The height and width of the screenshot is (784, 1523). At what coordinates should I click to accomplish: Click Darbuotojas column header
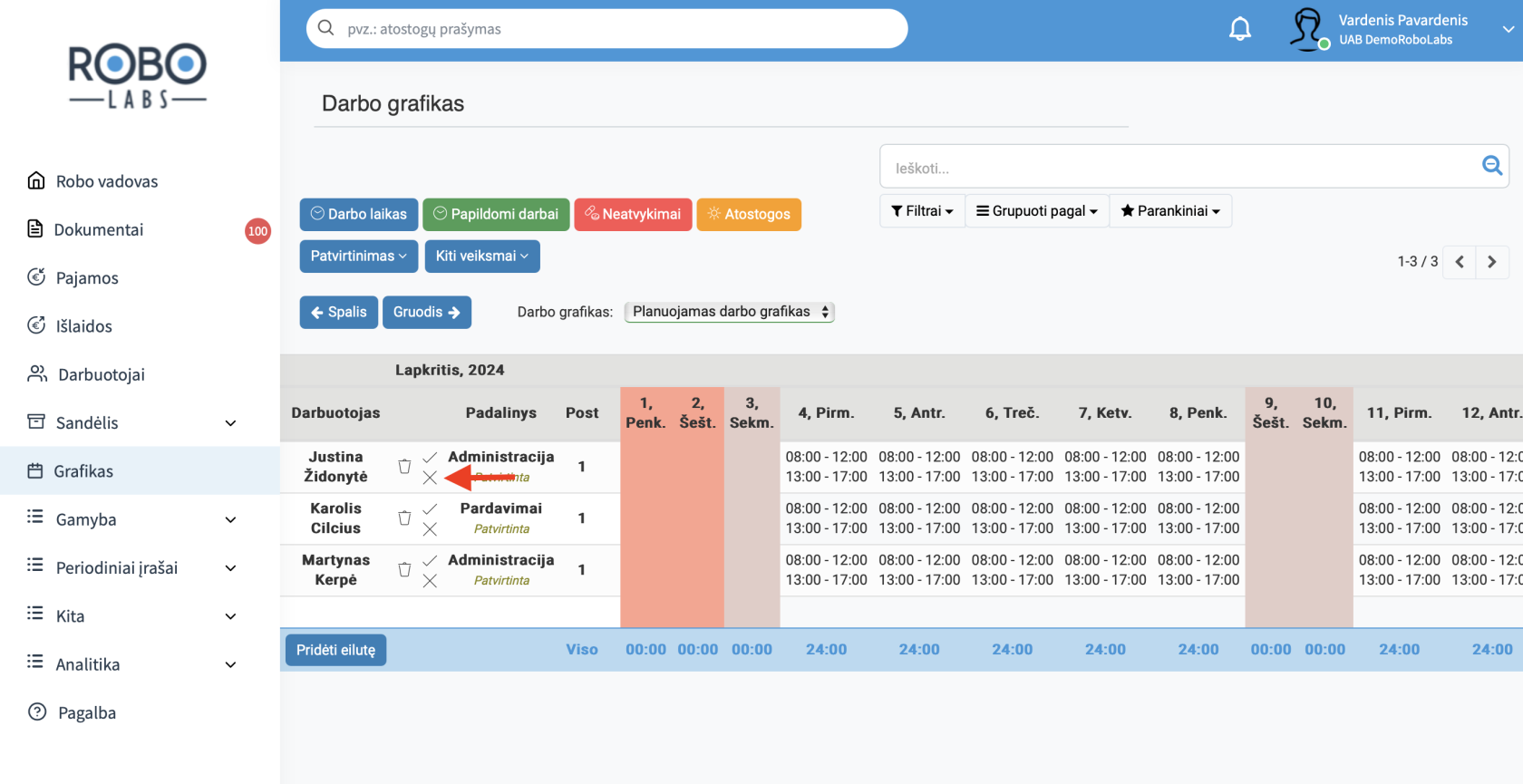[335, 413]
